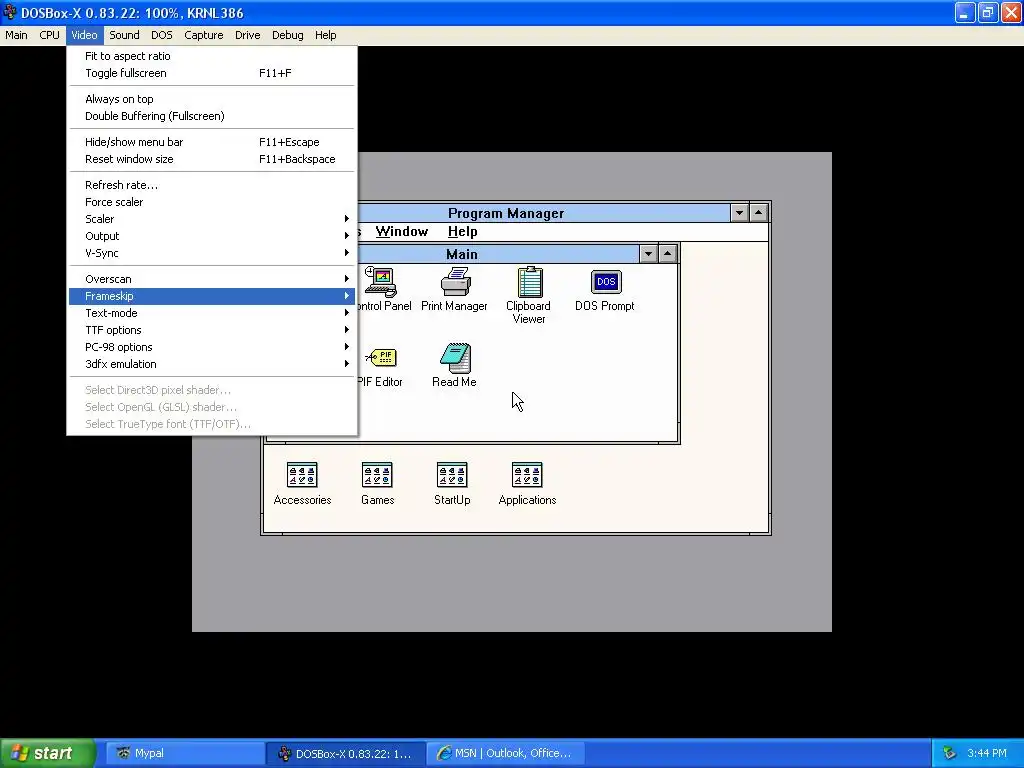This screenshot has width=1024, height=768.
Task: Open the Sound menu
Action: pos(124,35)
